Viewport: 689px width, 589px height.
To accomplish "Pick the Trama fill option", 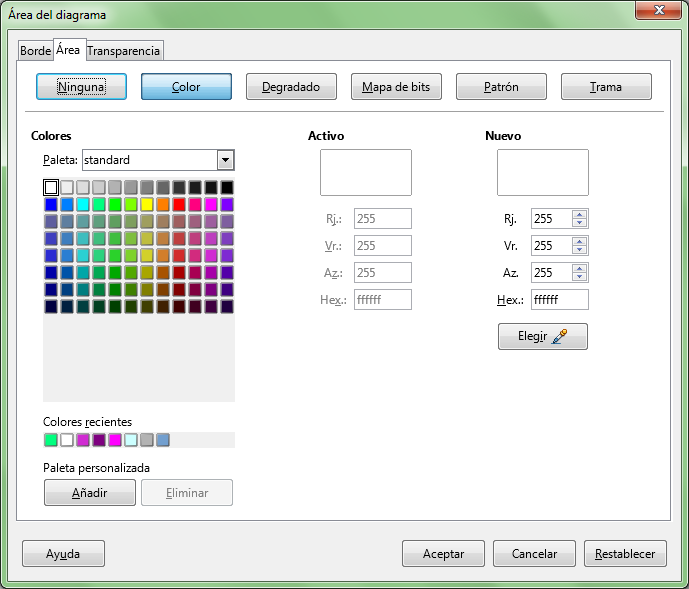I will tap(606, 87).
